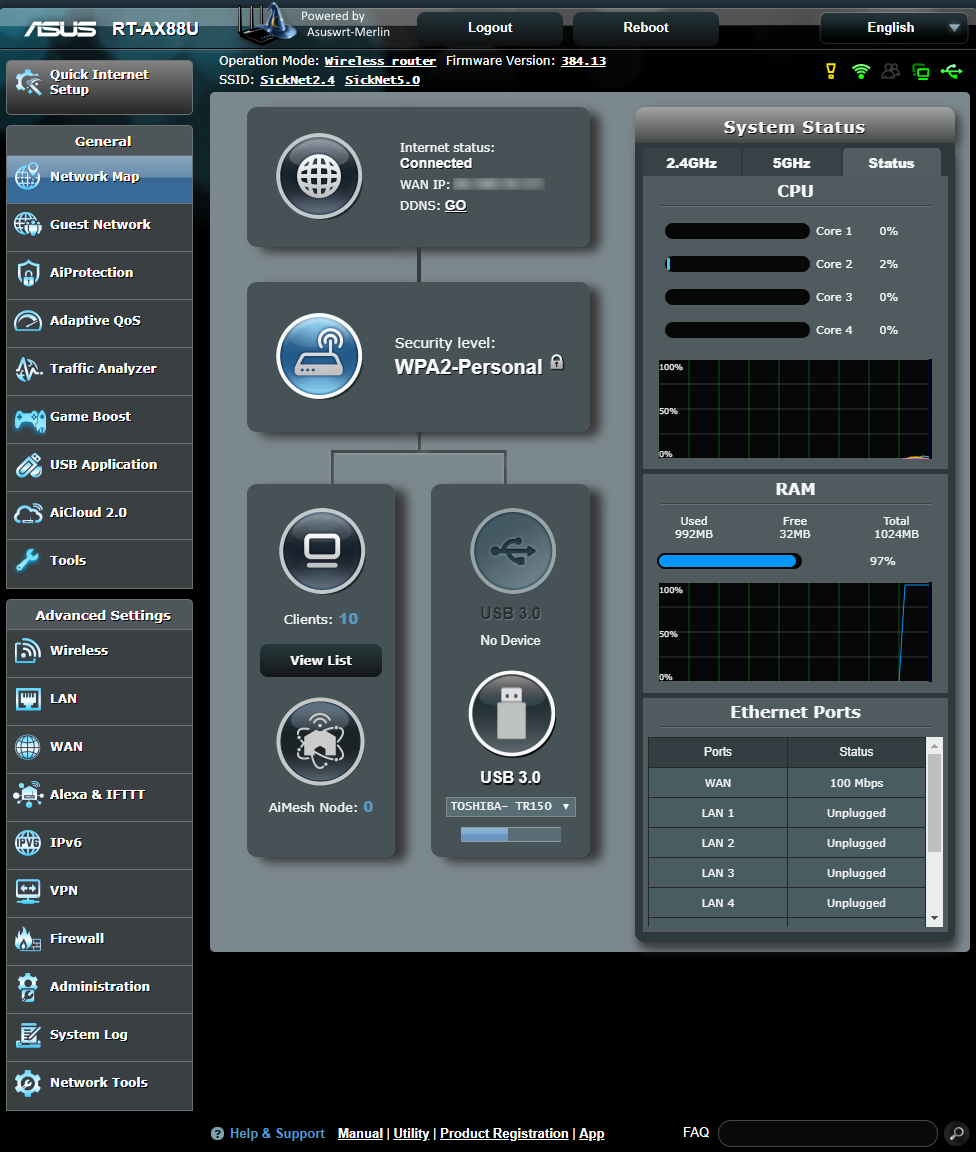Click the green USB status icon

pos(951,71)
